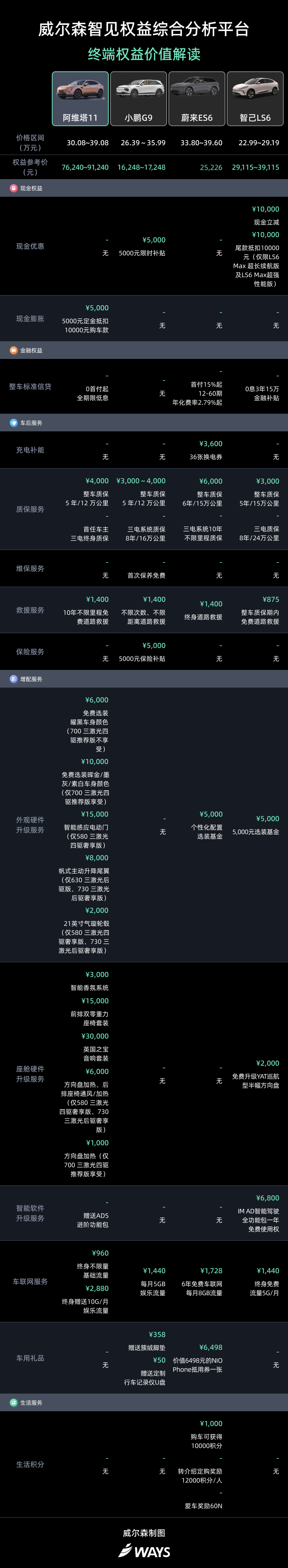The width and height of the screenshot is (288, 1568).
Task: Click the ¥3,000～4,000 warranty value
Action: tap(141, 481)
